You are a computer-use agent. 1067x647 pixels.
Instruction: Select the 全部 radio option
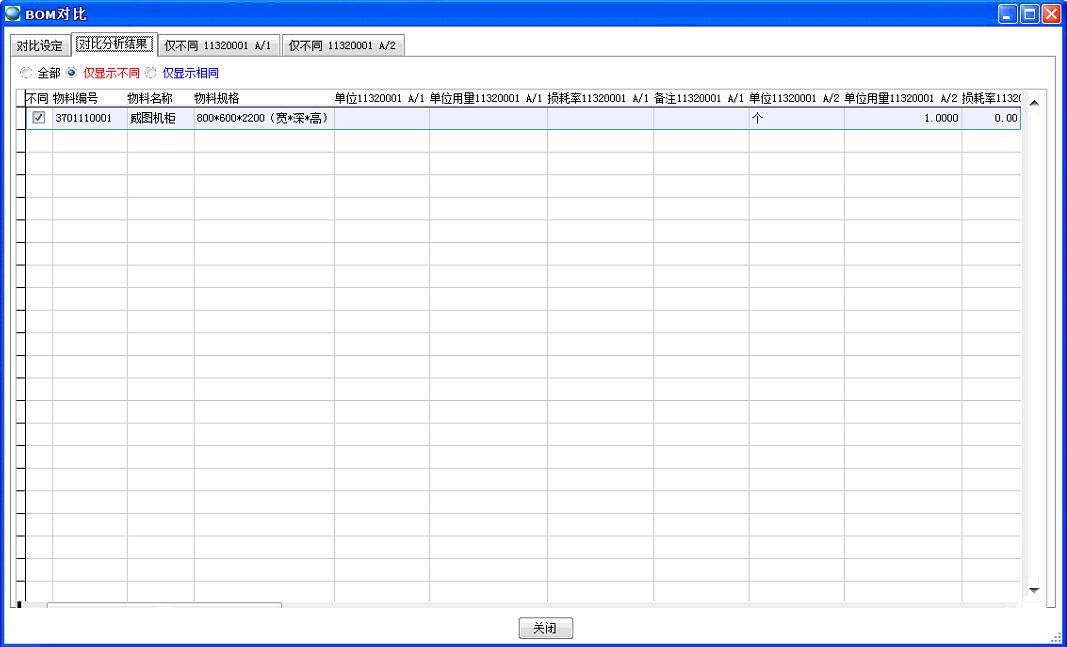[26, 73]
